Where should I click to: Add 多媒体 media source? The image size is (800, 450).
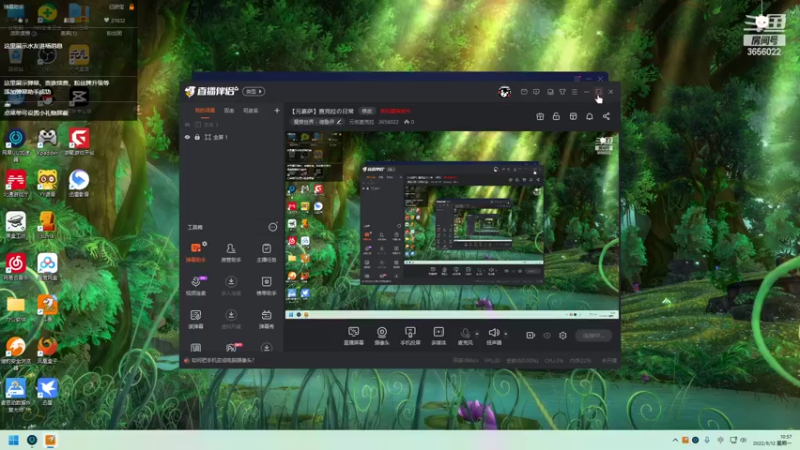point(439,336)
